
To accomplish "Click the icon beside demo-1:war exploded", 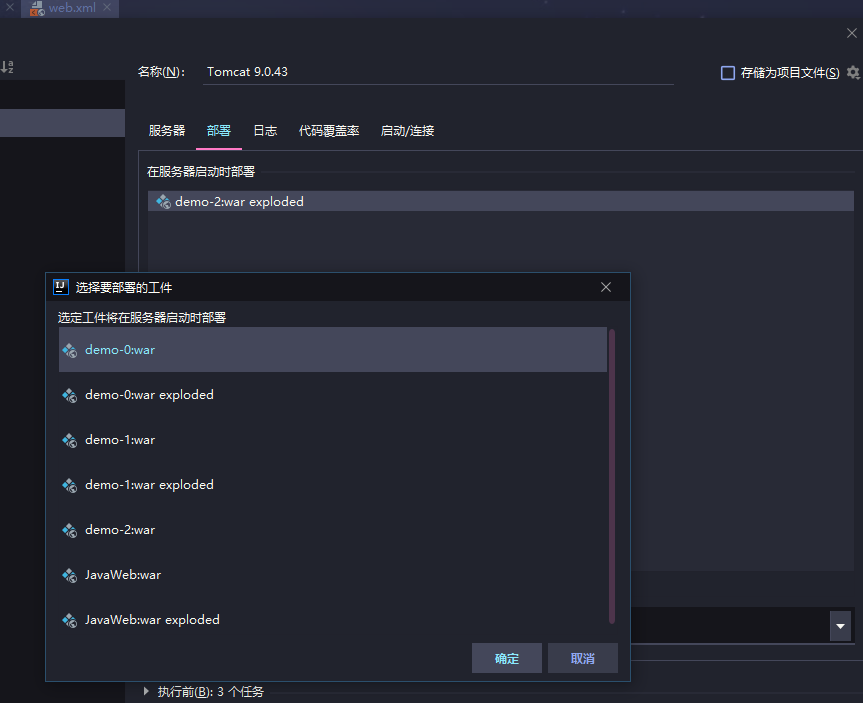I will click(x=69, y=486).
